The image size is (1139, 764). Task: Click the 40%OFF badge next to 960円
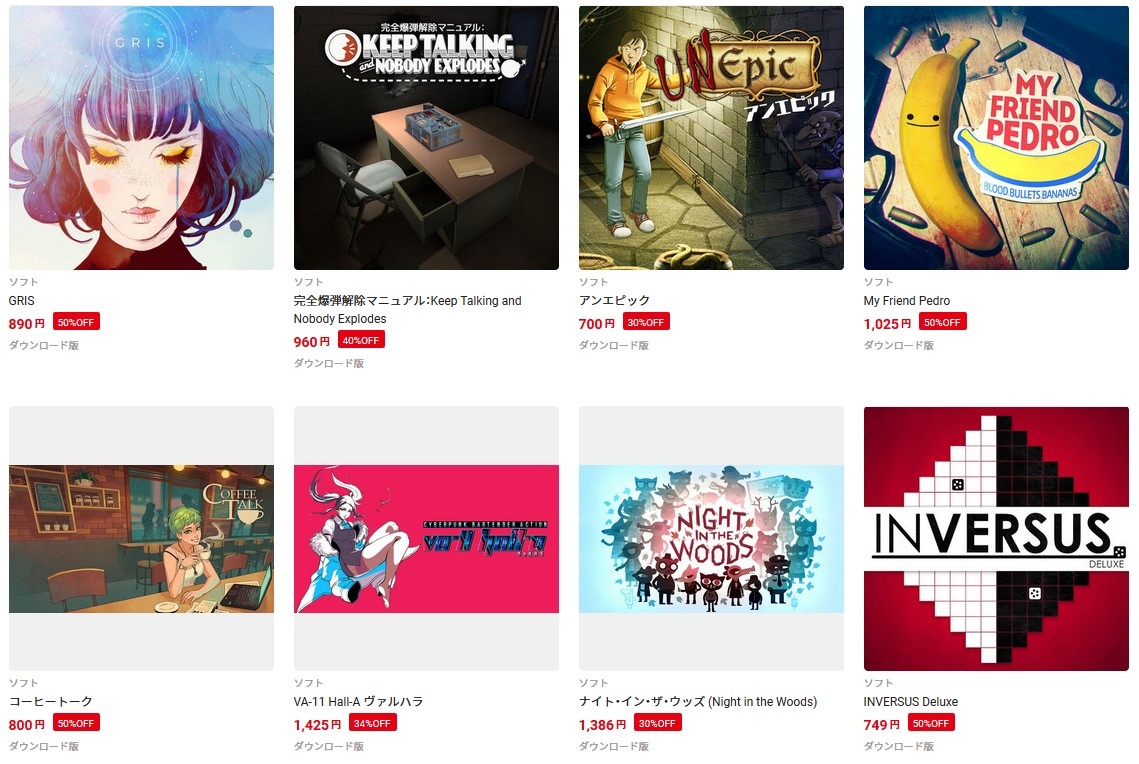(361, 341)
